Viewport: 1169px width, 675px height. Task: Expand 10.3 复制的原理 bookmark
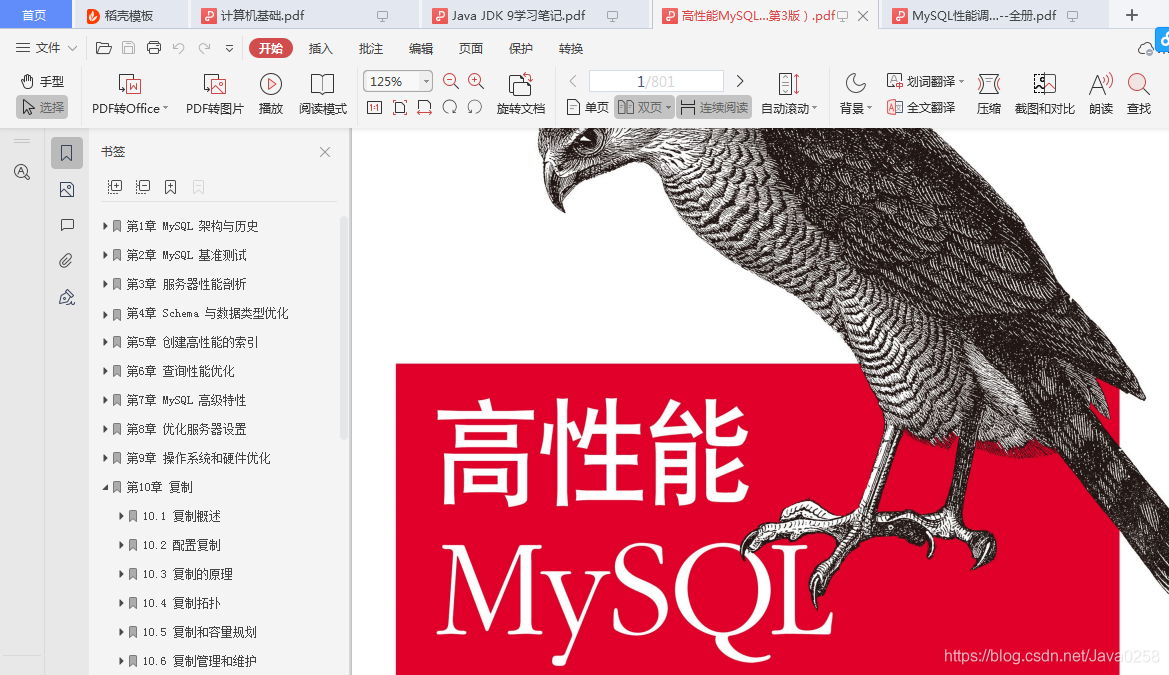[122, 574]
